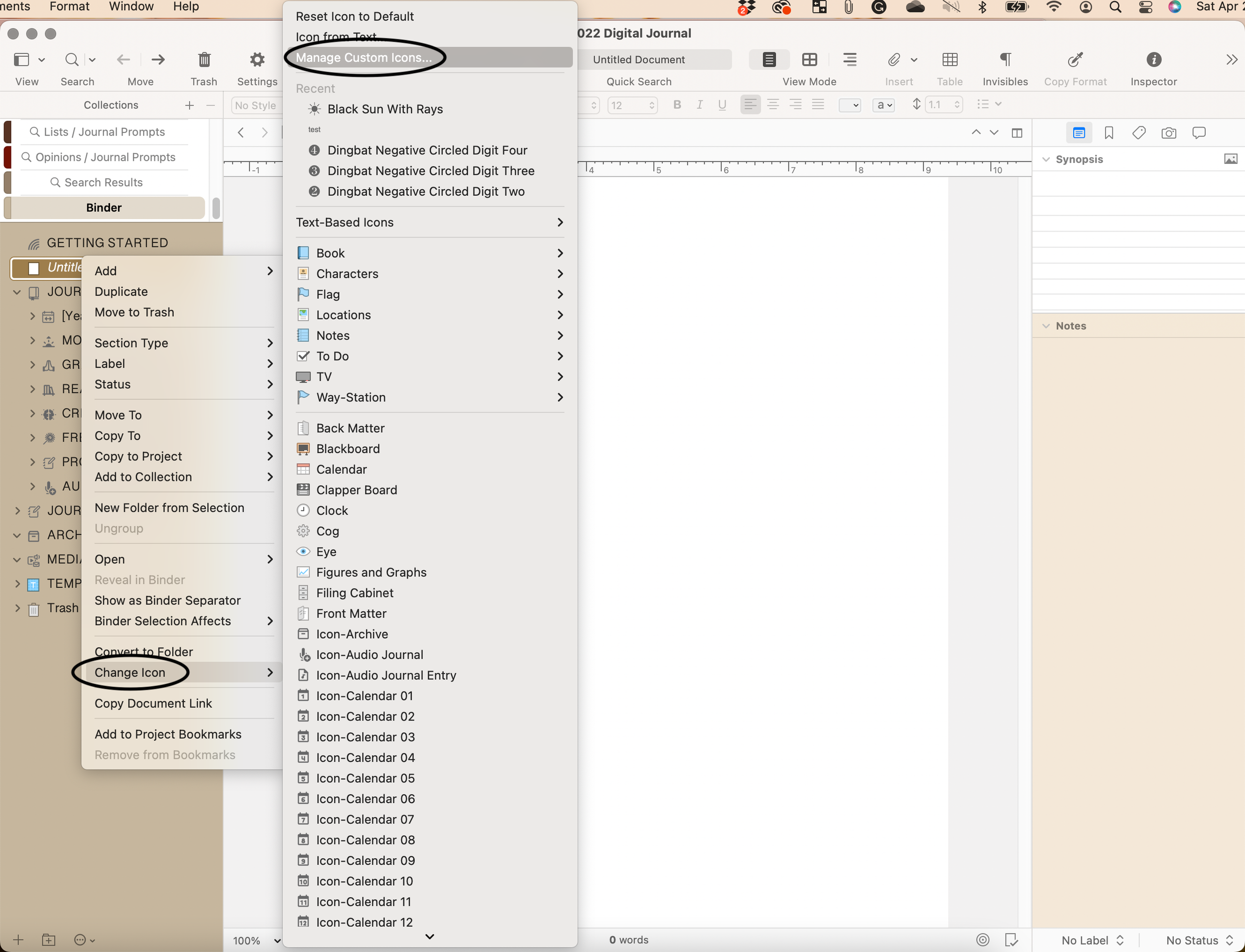Open the Bookmarks tab in inspector
Image resolution: width=1245 pixels, height=952 pixels.
(1109, 133)
